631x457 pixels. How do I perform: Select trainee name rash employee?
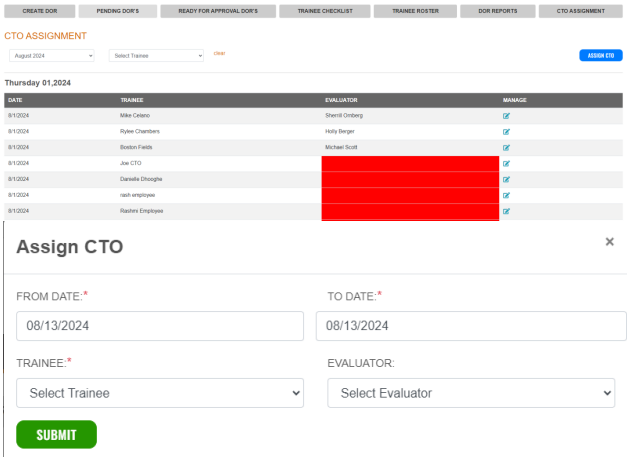(x=137, y=195)
